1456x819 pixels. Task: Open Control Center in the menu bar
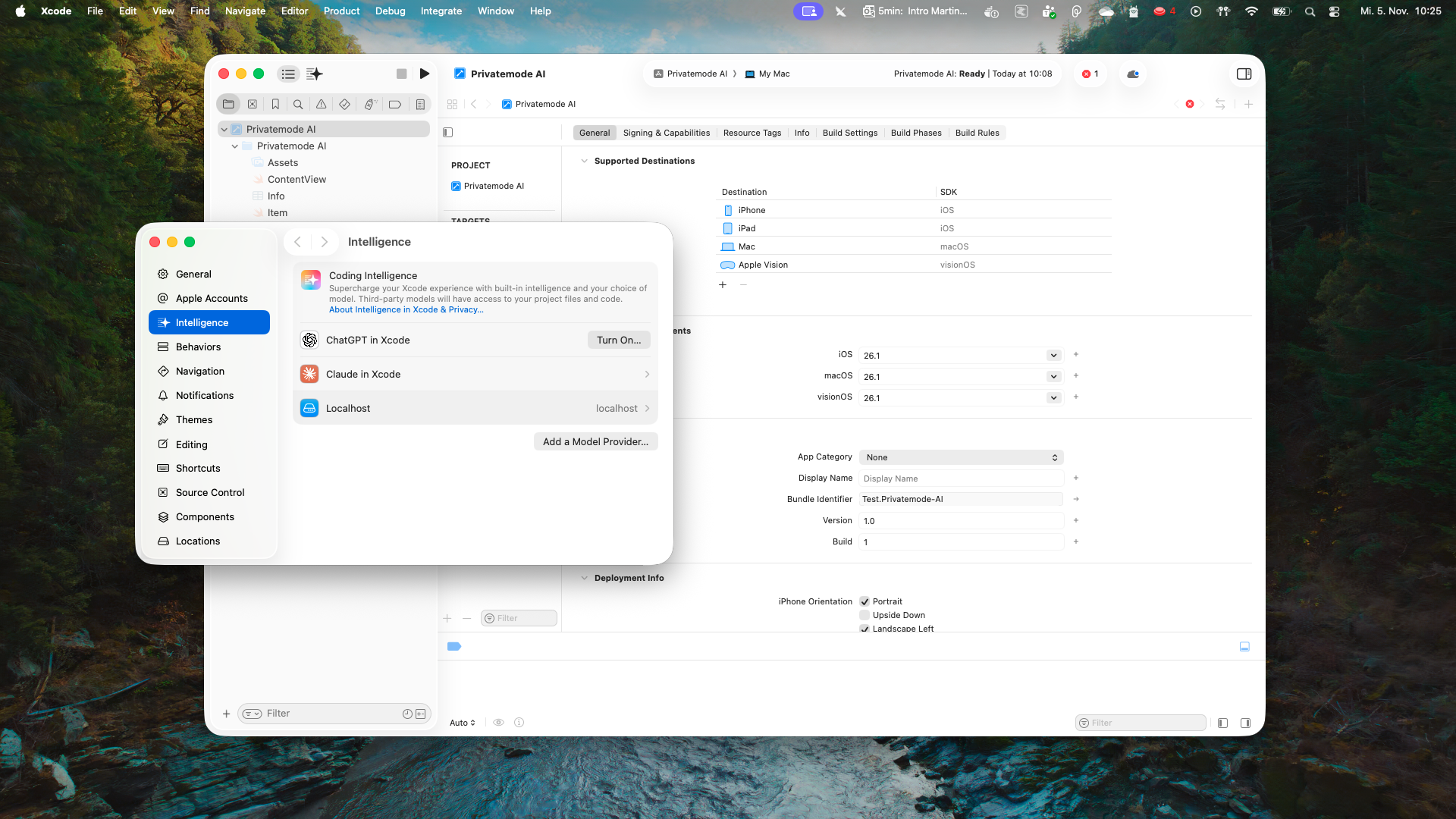tap(1335, 11)
